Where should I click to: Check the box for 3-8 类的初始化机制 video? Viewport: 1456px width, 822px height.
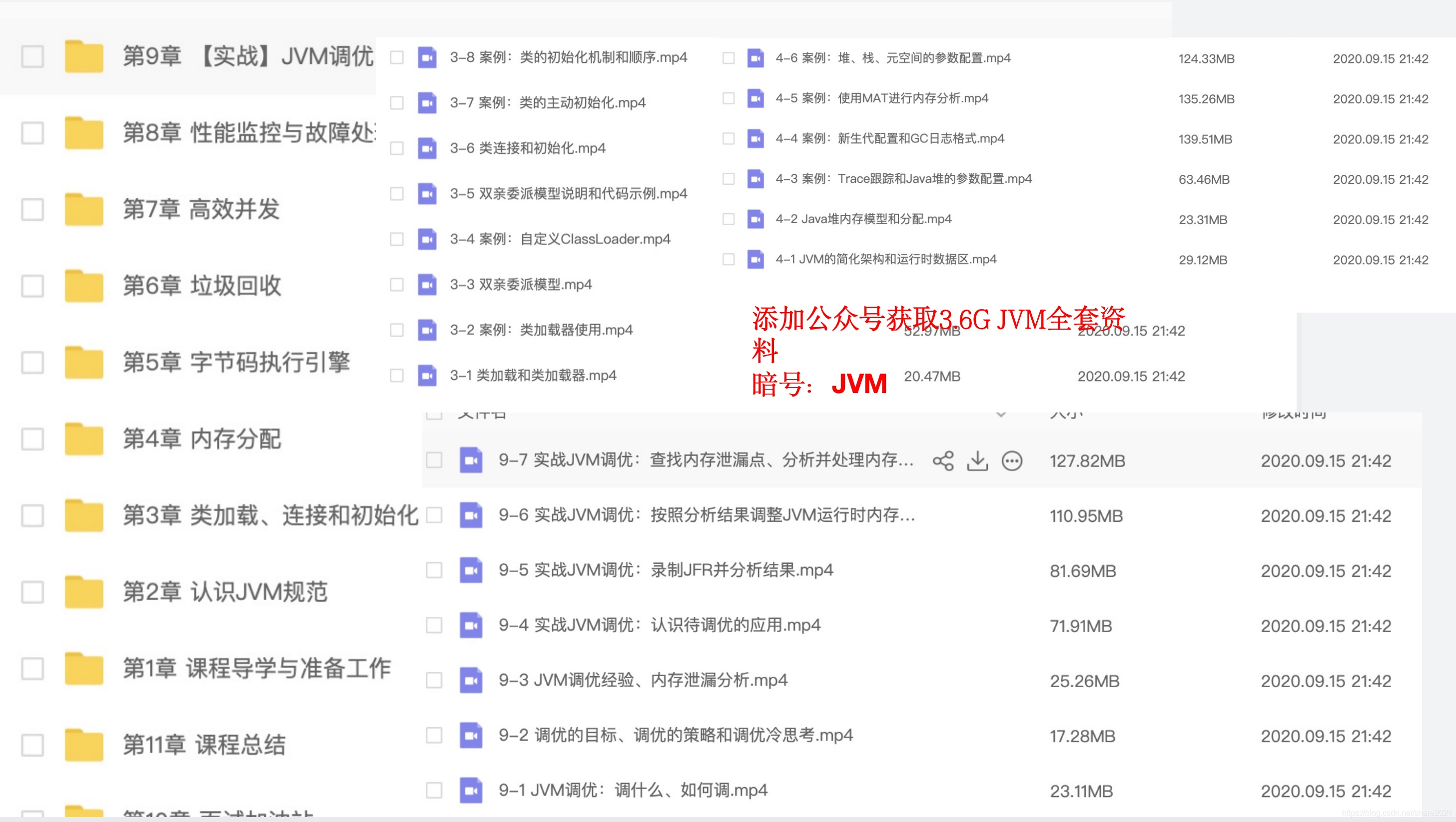tap(396, 57)
